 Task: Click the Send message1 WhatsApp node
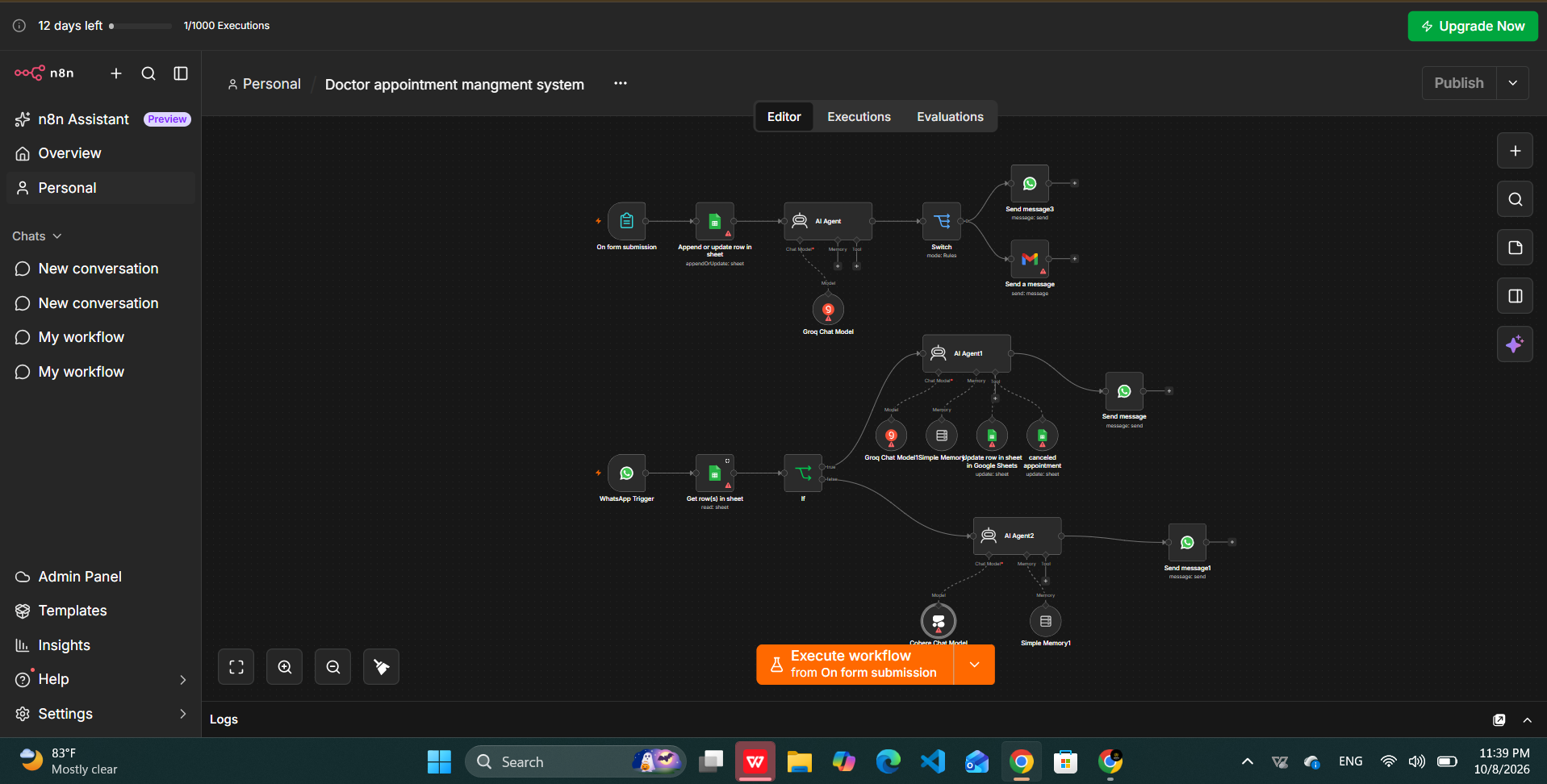click(1187, 543)
